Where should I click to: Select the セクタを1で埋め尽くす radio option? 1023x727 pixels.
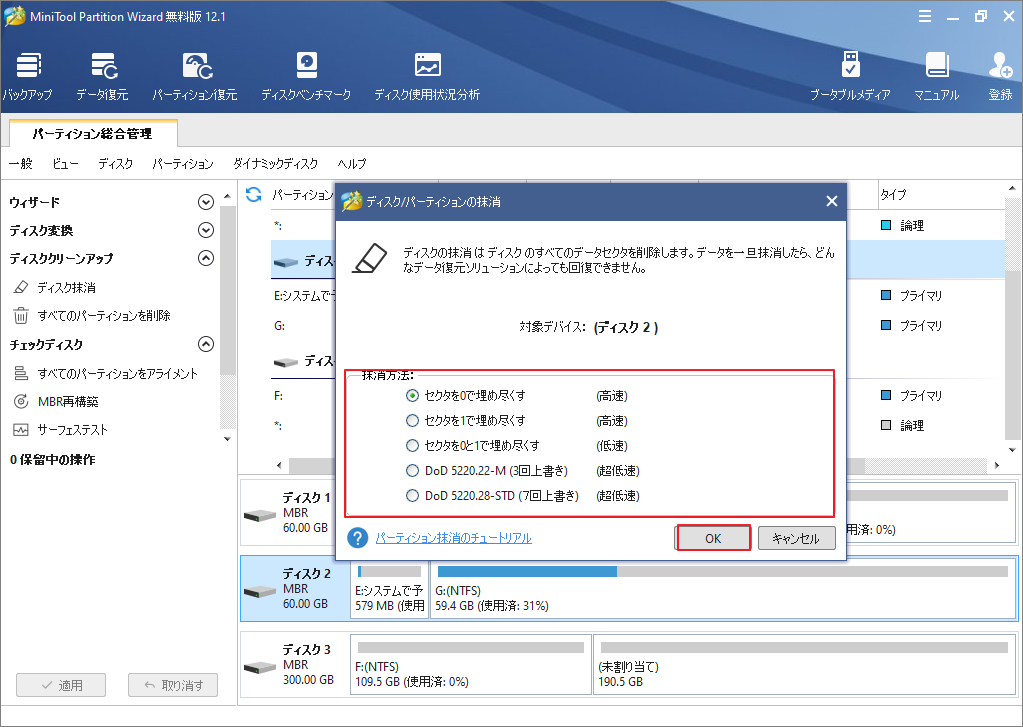click(x=412, y=421)
